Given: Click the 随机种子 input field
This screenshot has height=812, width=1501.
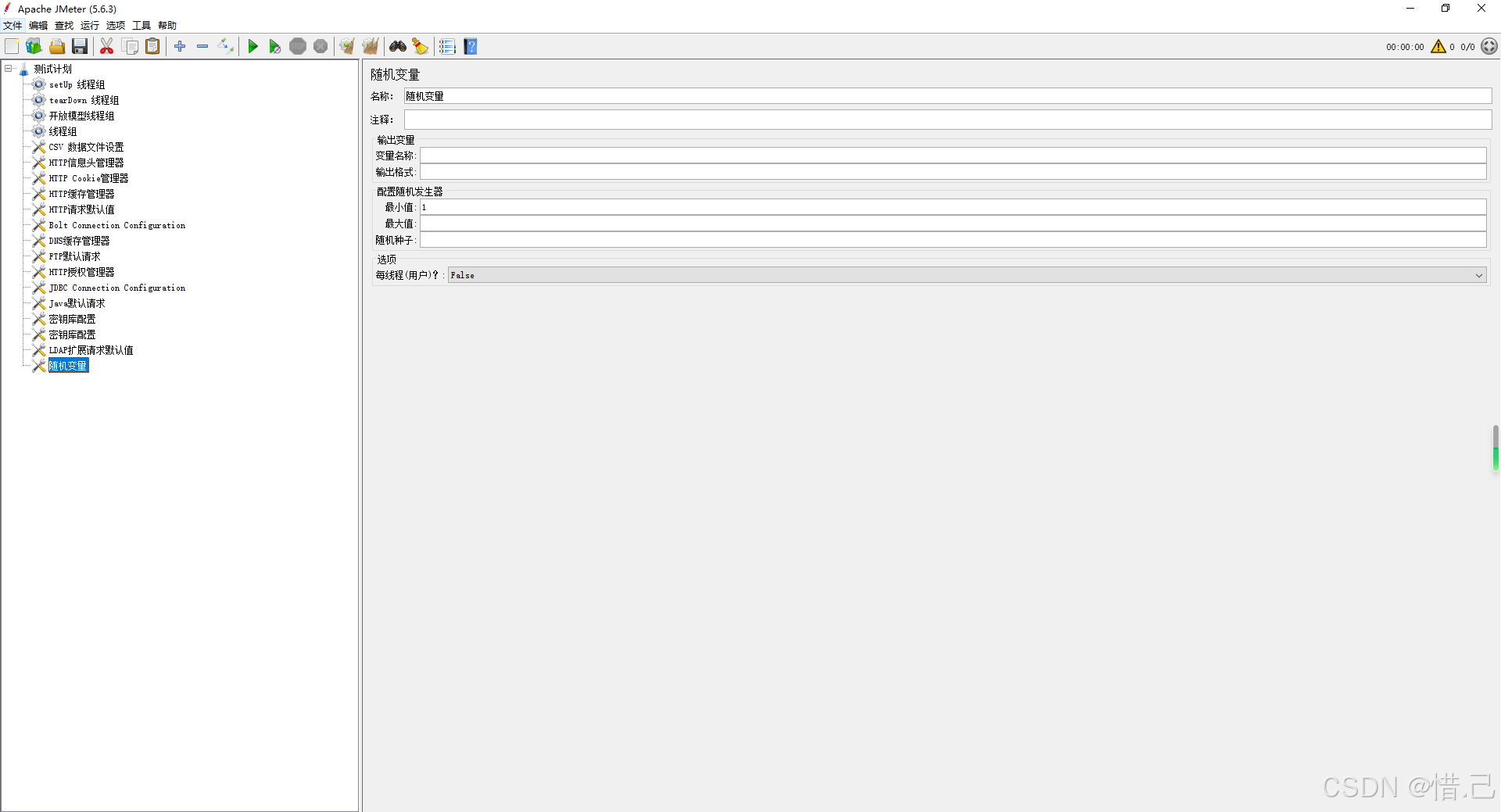Looking at the screenshot, I should (953, 240).
